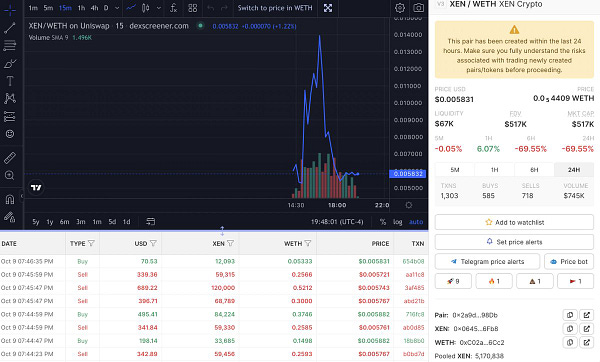Select the 5m timeframe
Image resolution: width=600 pixels, height=362 pixels.
click(x=48, y=8)
